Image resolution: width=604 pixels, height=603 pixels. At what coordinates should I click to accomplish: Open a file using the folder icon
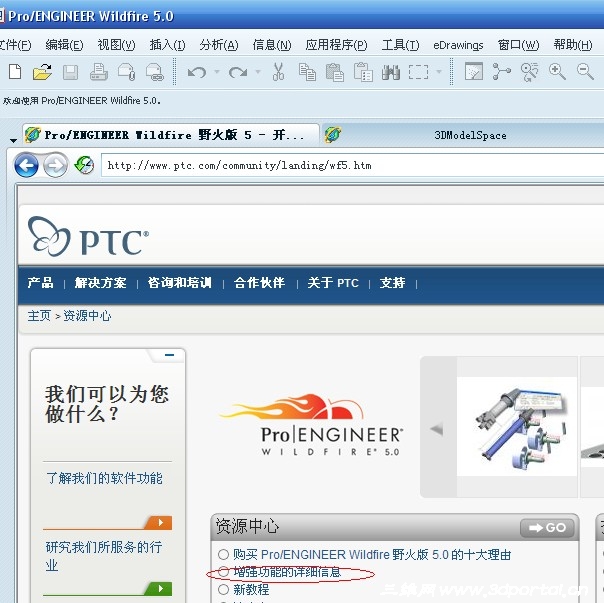pos(42,72)
